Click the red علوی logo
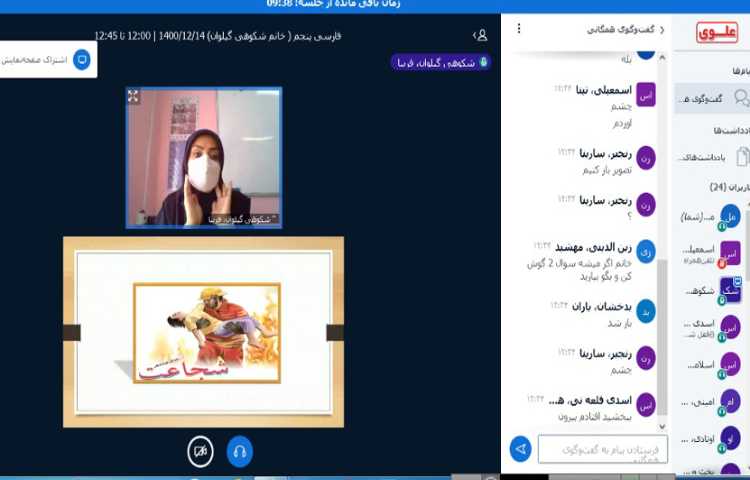750x480 pixels. [716, 33]
